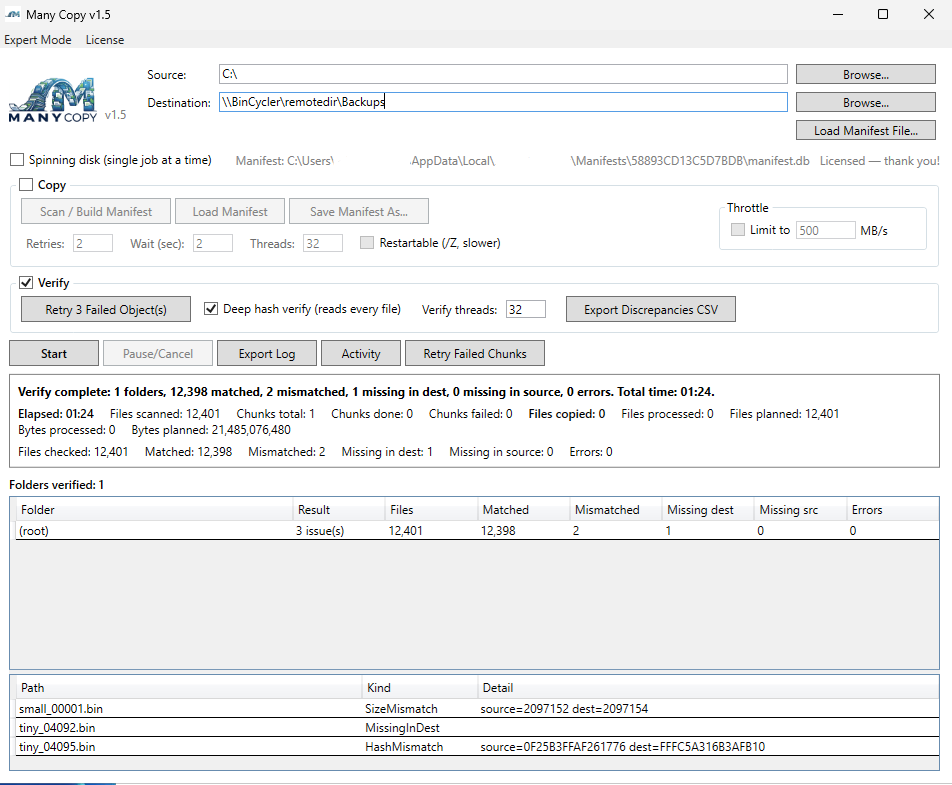Uncheck the Verify section checkbox
The width and height of the screenshot is (952, 785).
(x=26, y=283)
